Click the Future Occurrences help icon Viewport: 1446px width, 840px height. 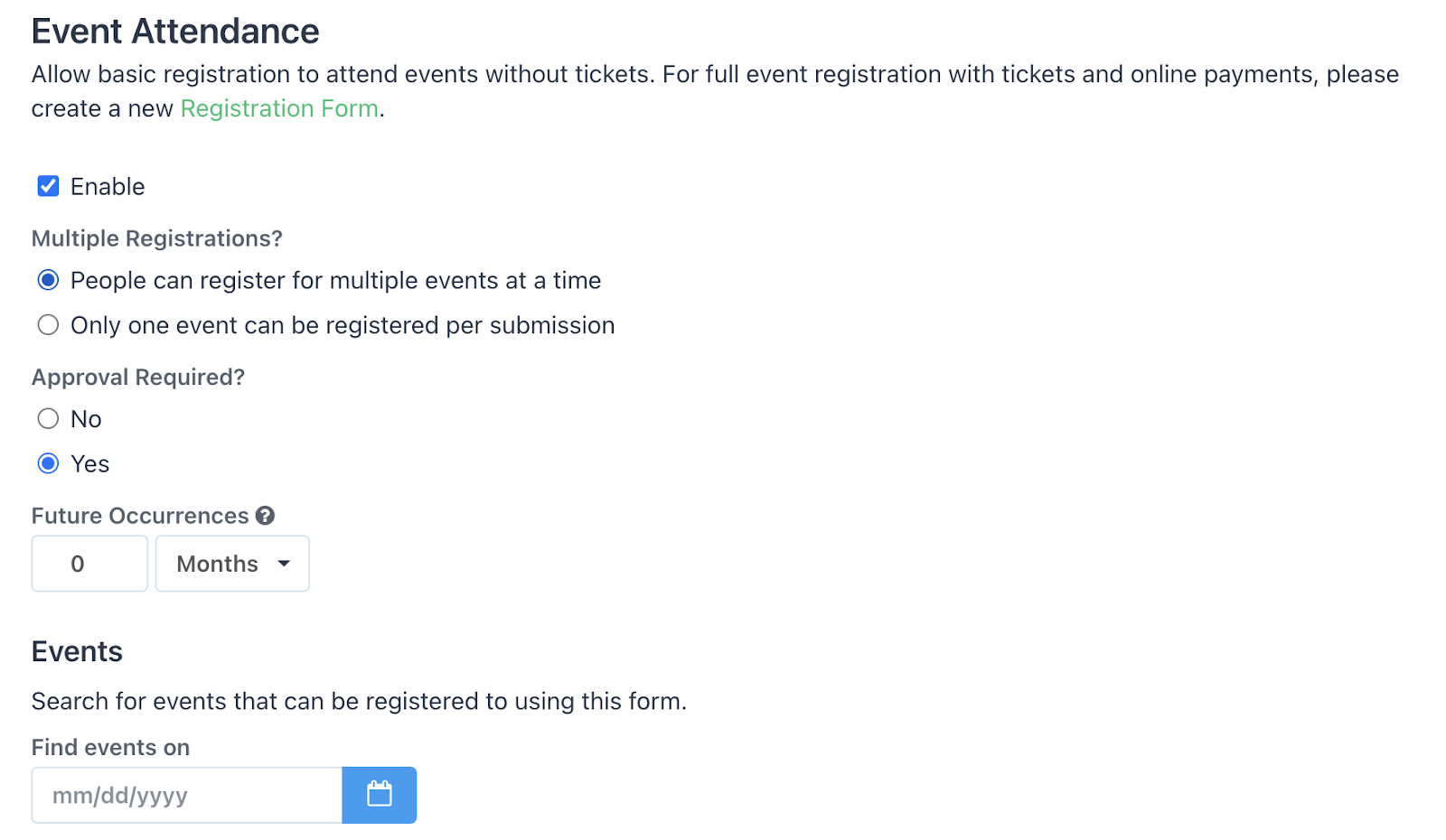(x=265, y=516)
